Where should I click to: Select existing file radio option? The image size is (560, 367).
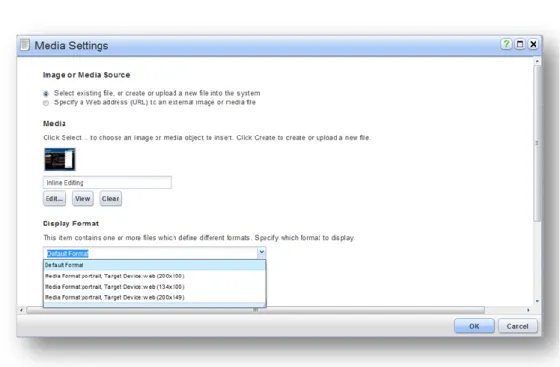click(46, 94)
